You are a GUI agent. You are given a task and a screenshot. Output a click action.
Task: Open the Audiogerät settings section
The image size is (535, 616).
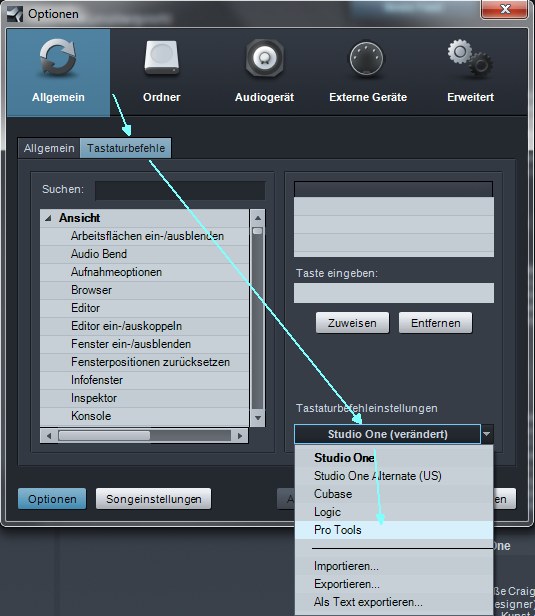[x=264, y=72]
